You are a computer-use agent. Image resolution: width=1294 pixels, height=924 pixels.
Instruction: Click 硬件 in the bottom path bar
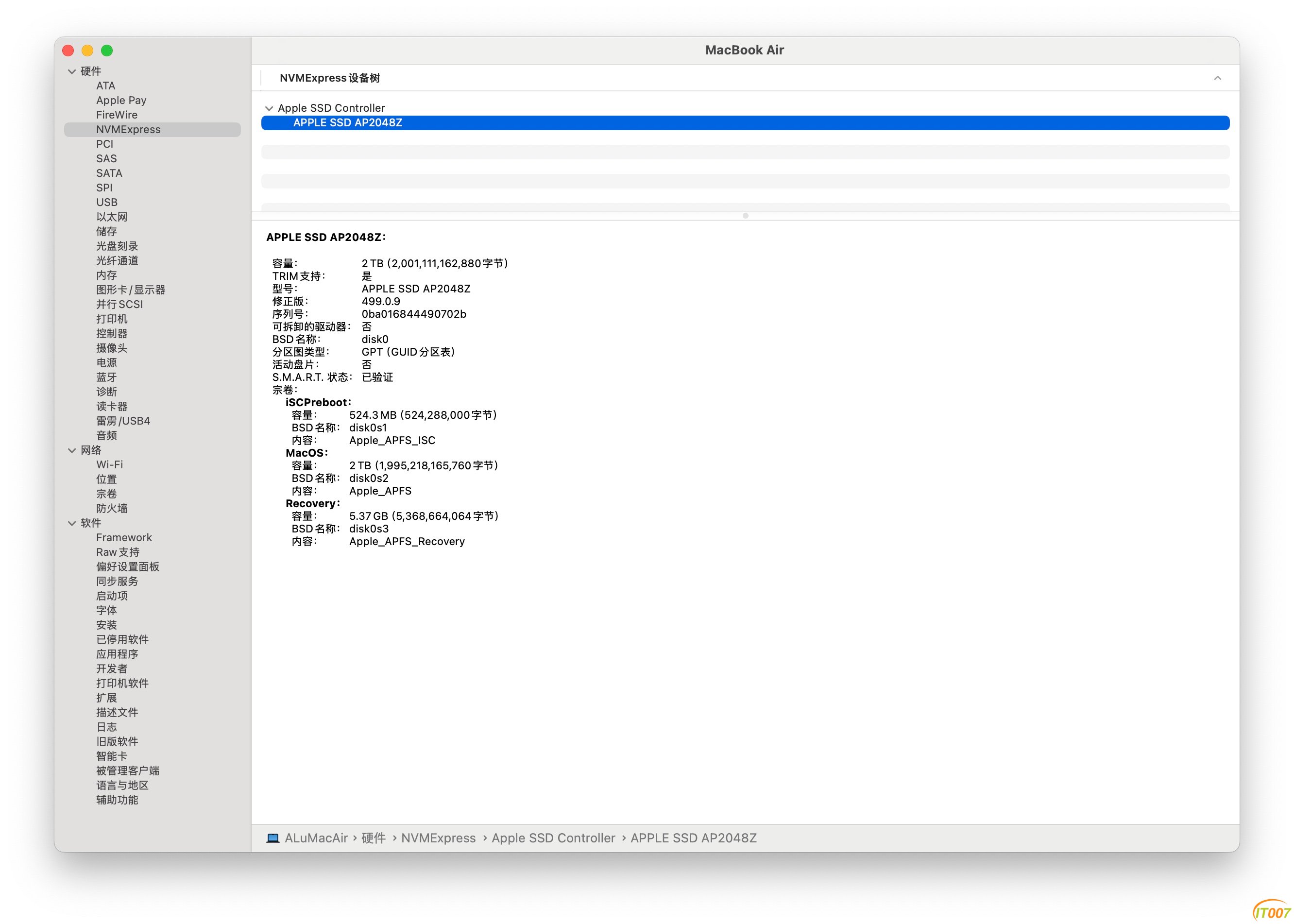[374, 838]
